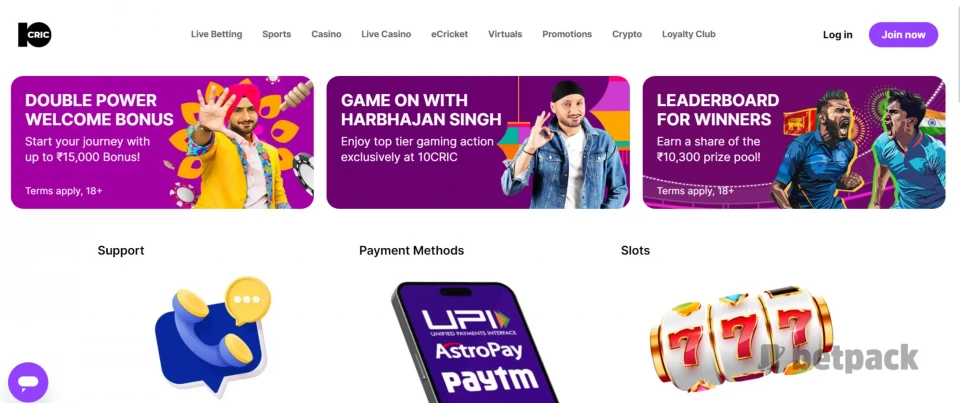Click the Support phone illustration

coord(212,334)
